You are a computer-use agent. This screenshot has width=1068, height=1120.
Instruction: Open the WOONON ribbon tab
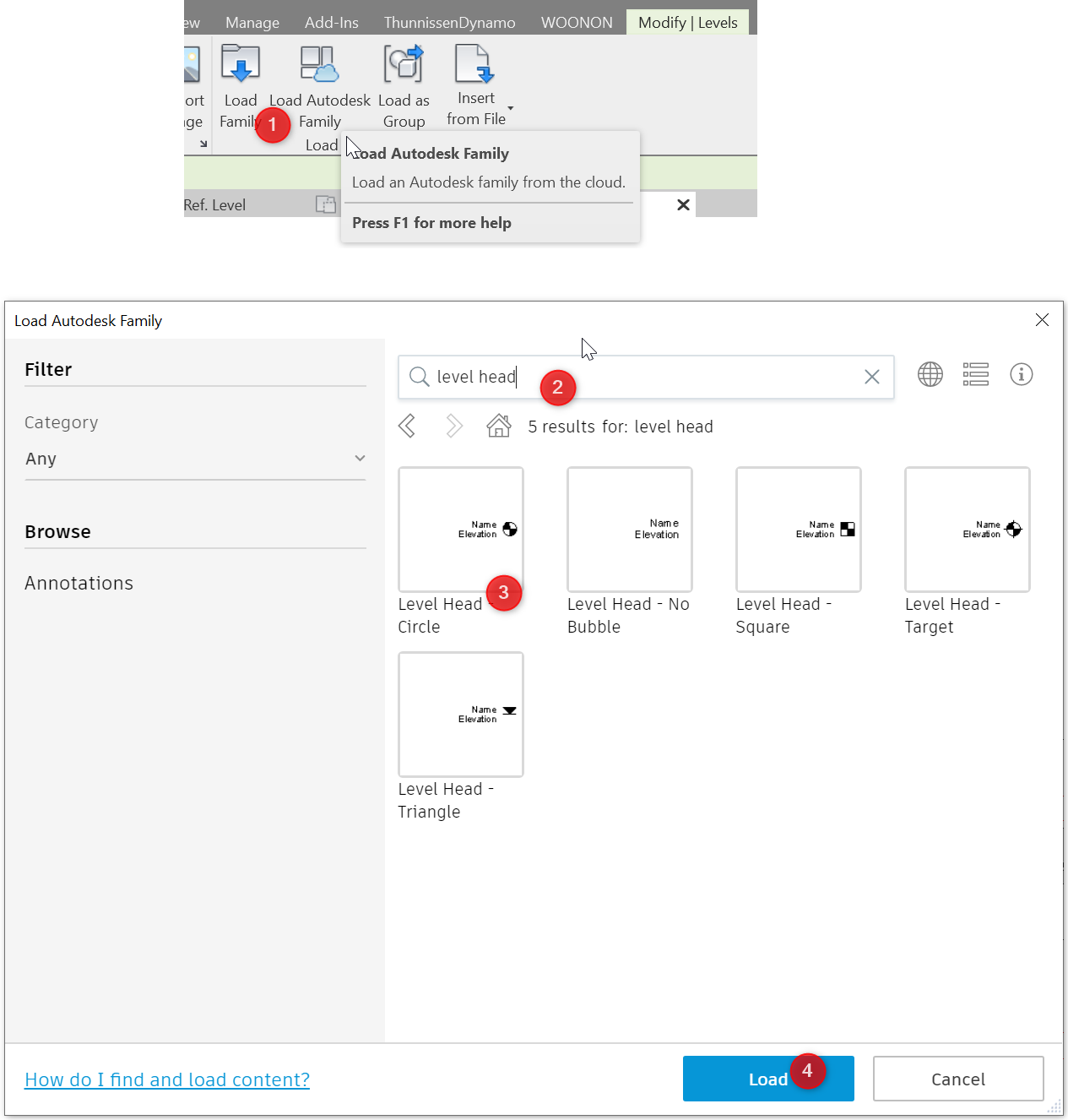point(577,22)
